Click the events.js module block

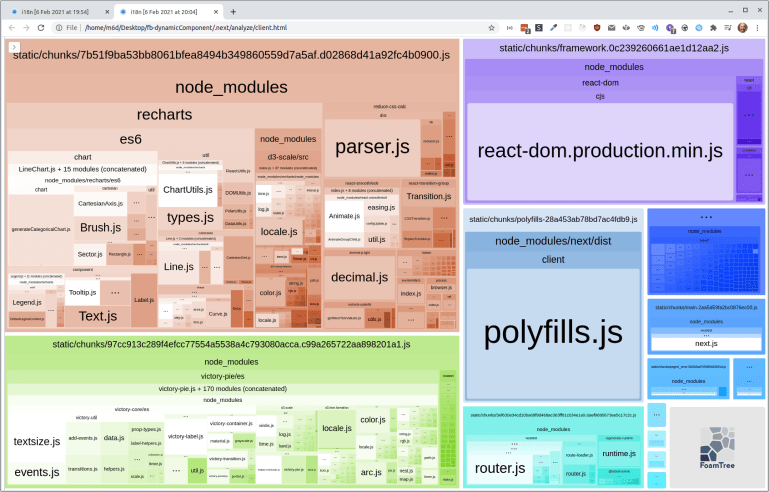coord(37,472)
